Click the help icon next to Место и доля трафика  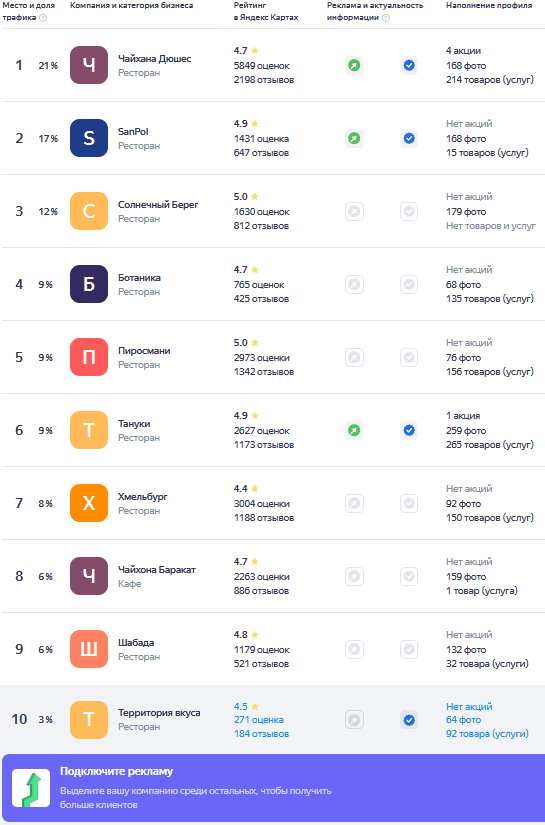43,18
